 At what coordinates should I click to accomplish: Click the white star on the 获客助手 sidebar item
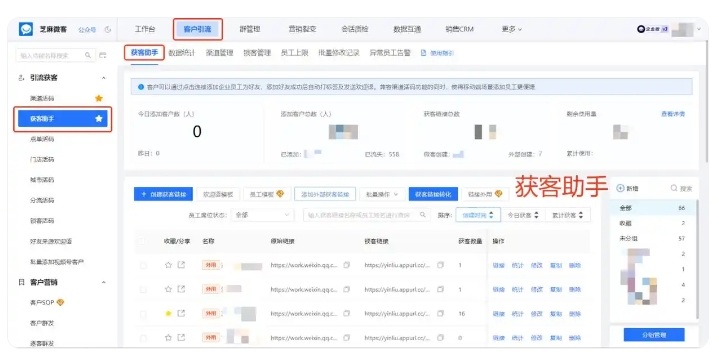(99, 118)
